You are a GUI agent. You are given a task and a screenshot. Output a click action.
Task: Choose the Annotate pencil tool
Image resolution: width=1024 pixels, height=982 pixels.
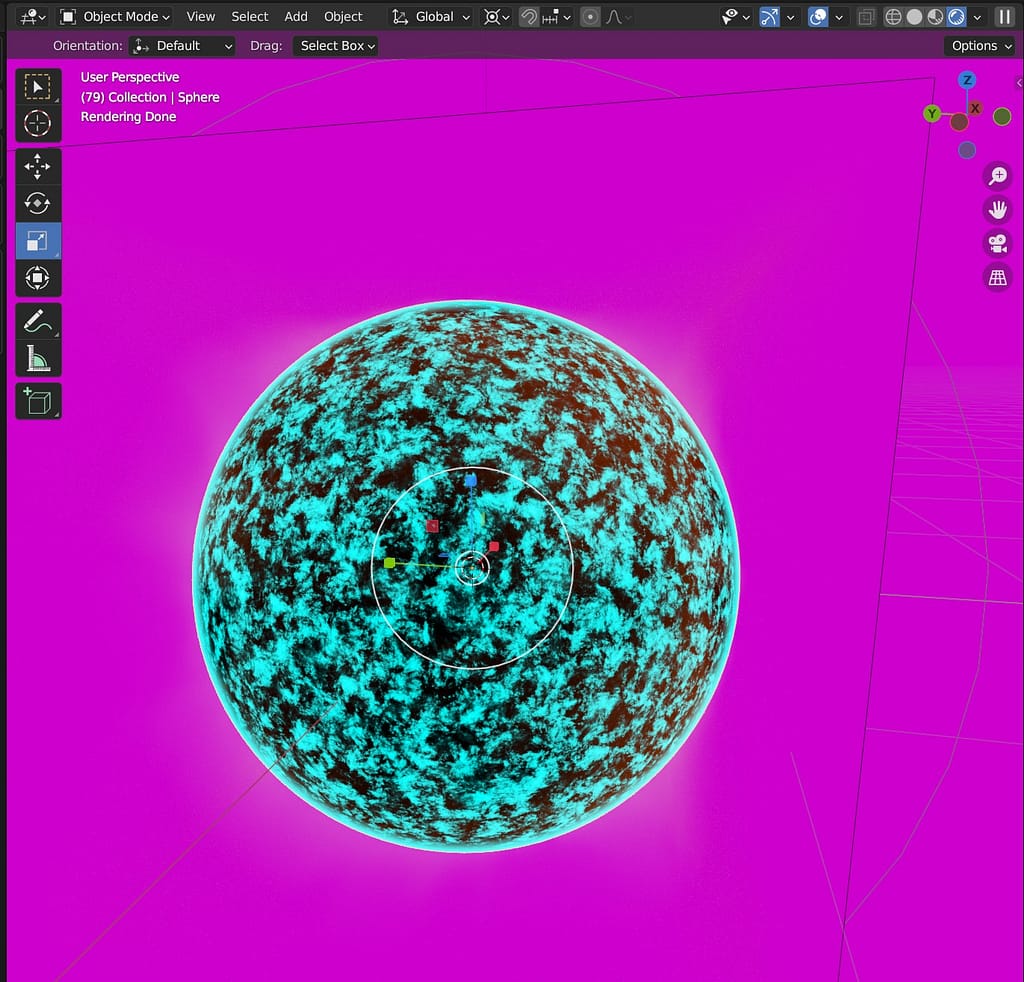coord(37,322)
